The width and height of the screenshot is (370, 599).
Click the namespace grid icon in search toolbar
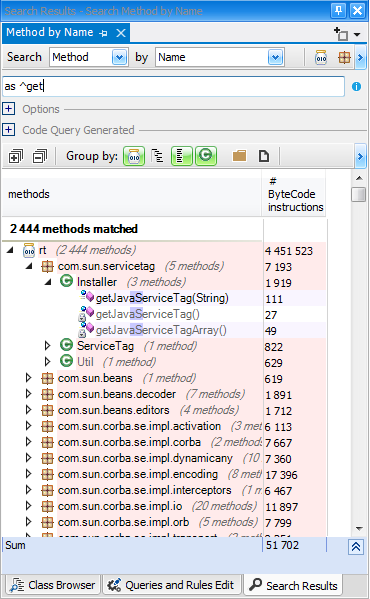[344, 58]
